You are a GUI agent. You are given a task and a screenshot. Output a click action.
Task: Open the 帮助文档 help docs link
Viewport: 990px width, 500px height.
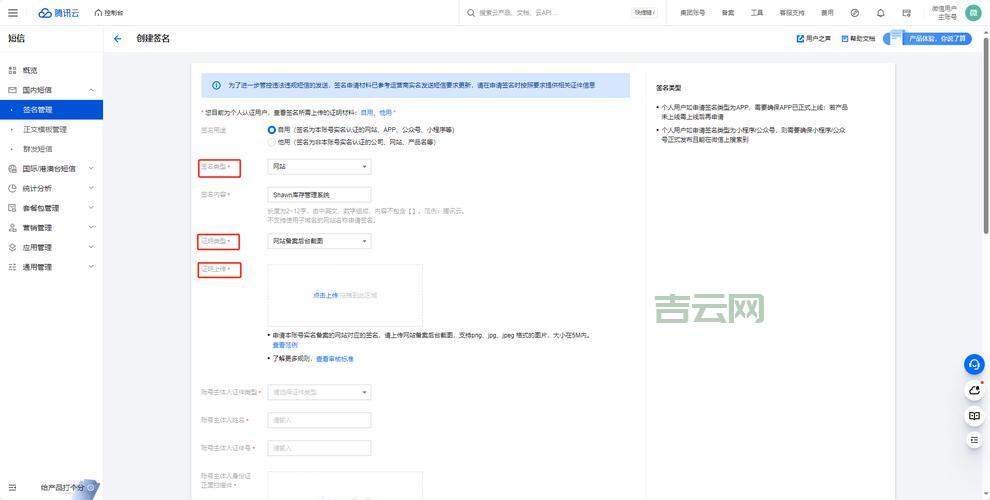[858, 39]
